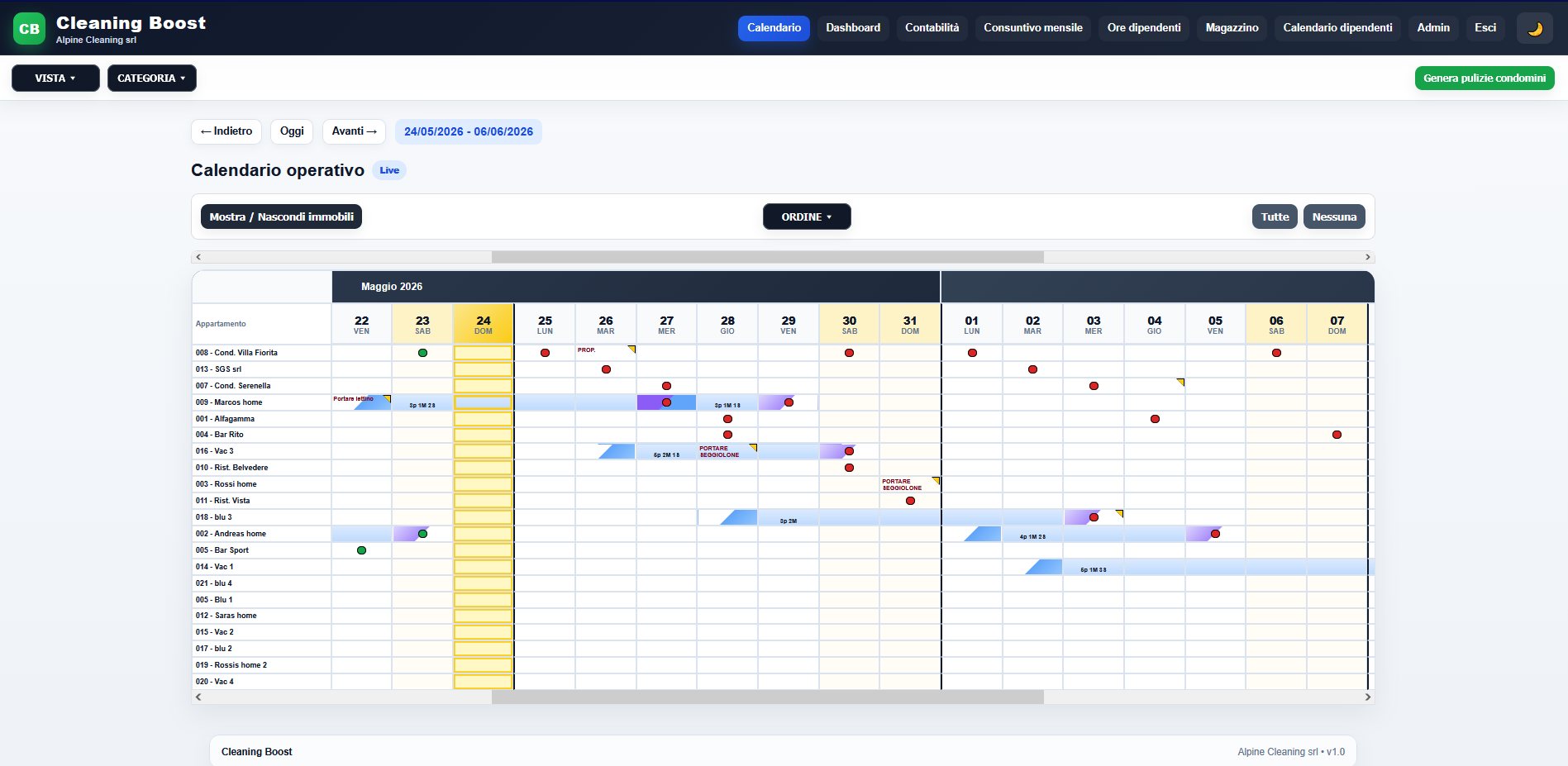
Task: Click Portare lettino note on Marcos home
Action: pyautogui.click(x=353, y=398)
